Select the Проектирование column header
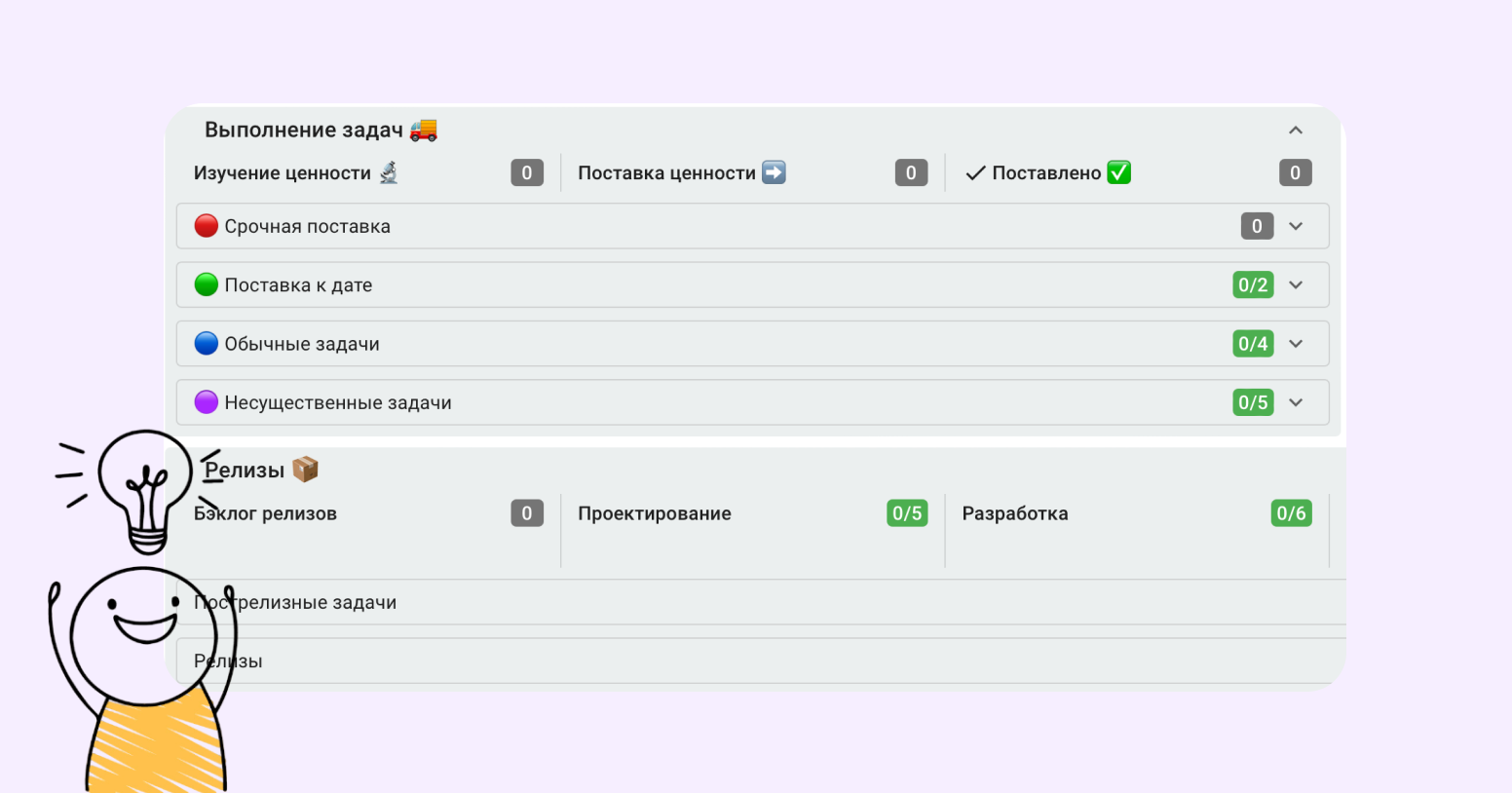 point(655,513)
